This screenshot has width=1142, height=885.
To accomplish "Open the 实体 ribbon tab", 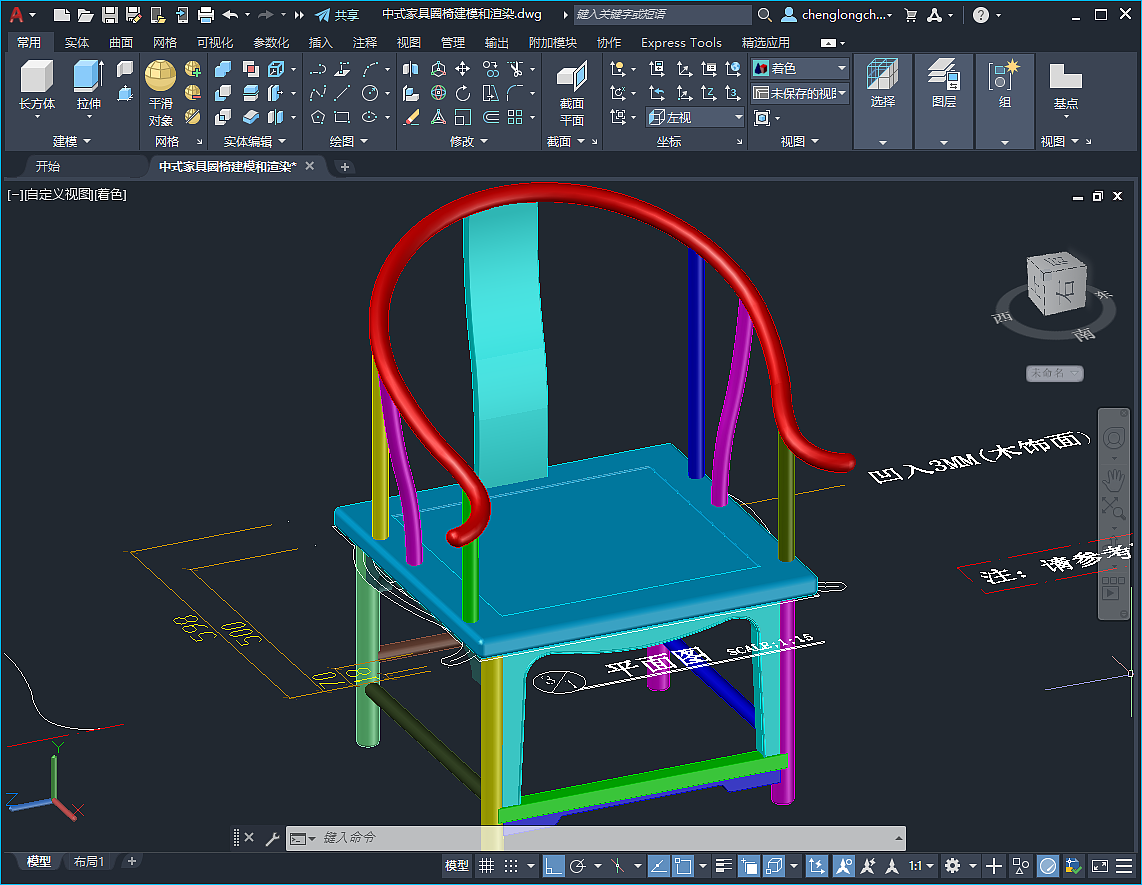I will (x=76, y=42).
